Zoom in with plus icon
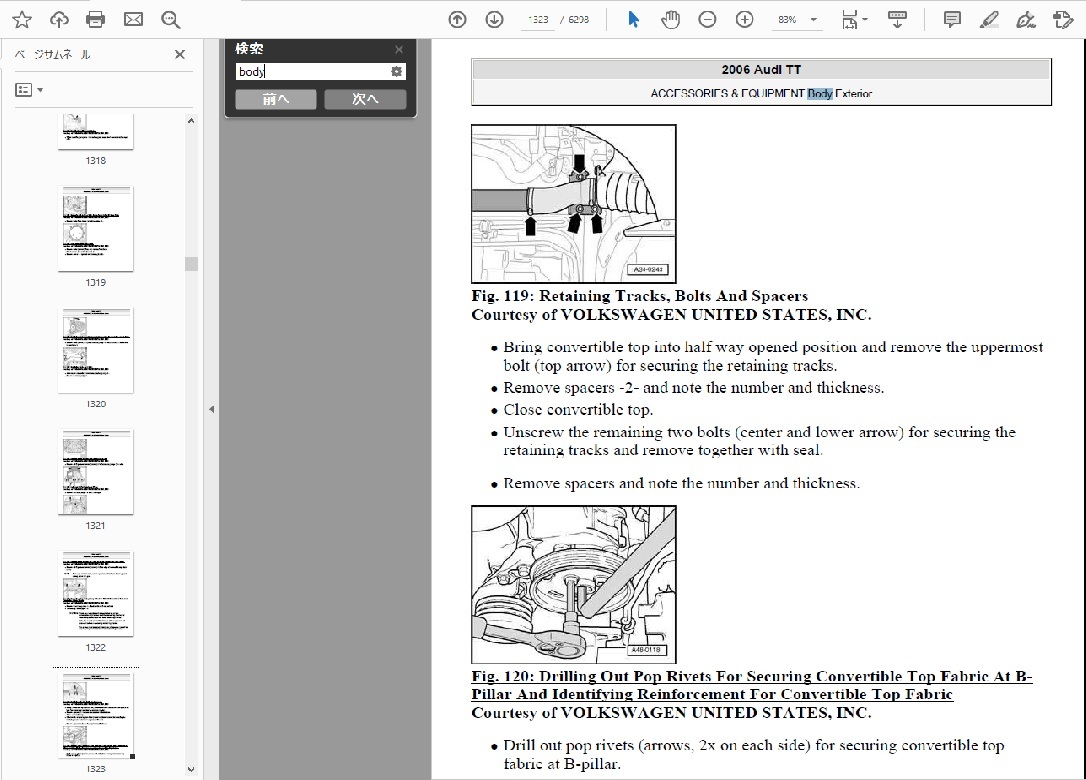The height and width of the screenshot is (780, 1086). click(745, 19)
